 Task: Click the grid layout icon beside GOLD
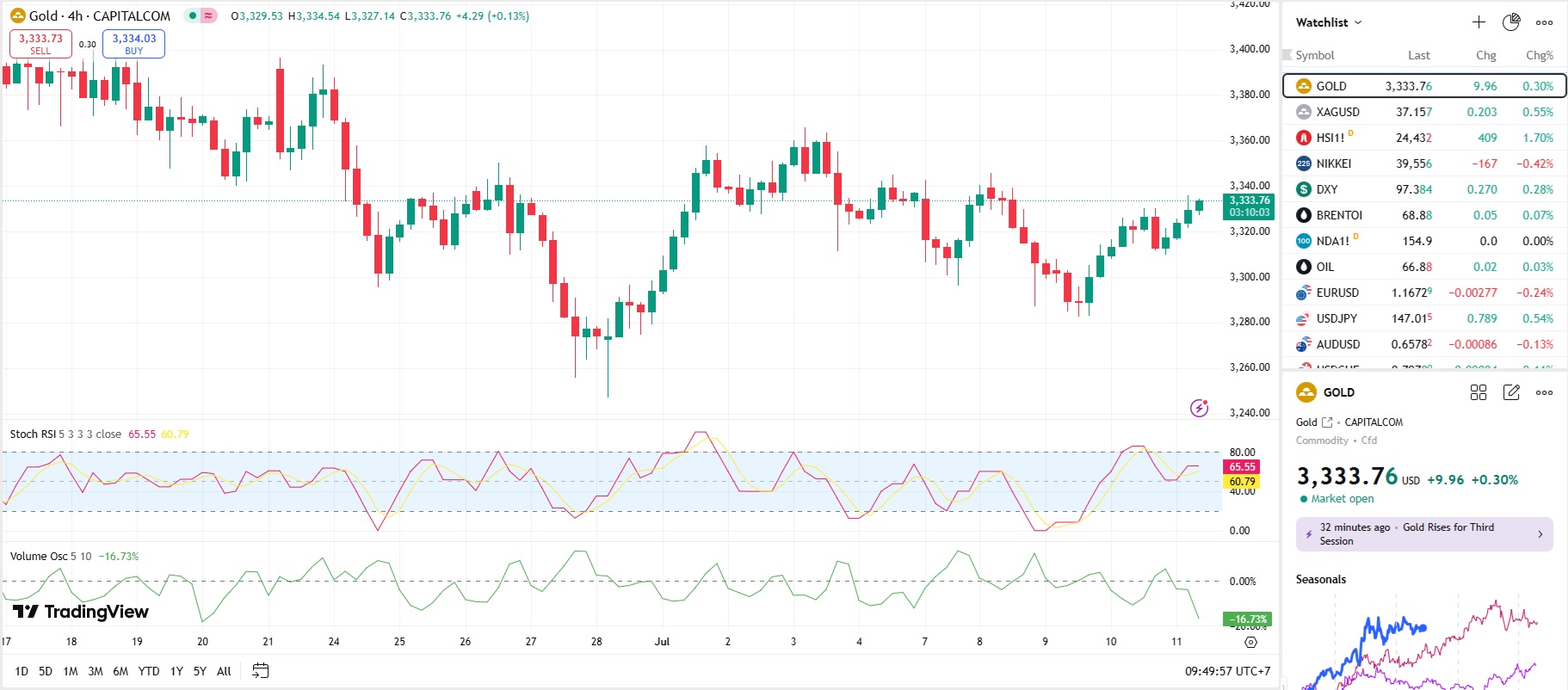click(x=1478, y=392)
